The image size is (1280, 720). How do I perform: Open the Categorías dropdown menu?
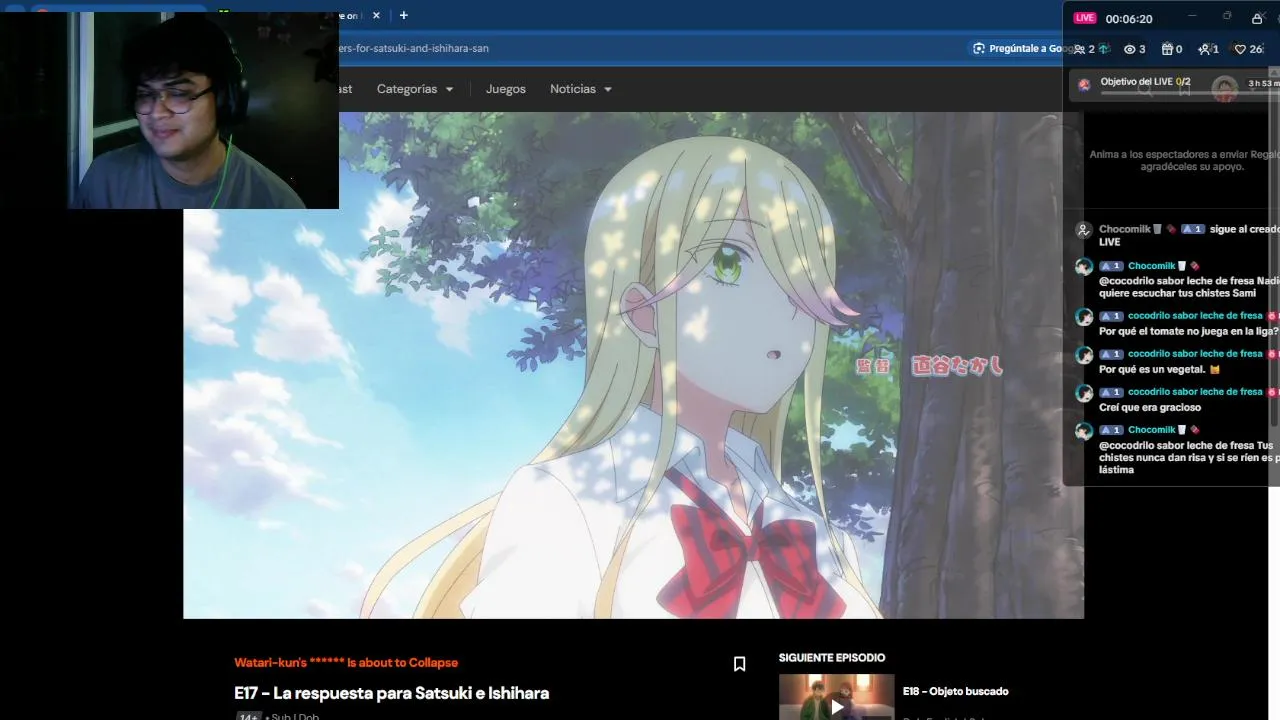(x=415, y=89)
